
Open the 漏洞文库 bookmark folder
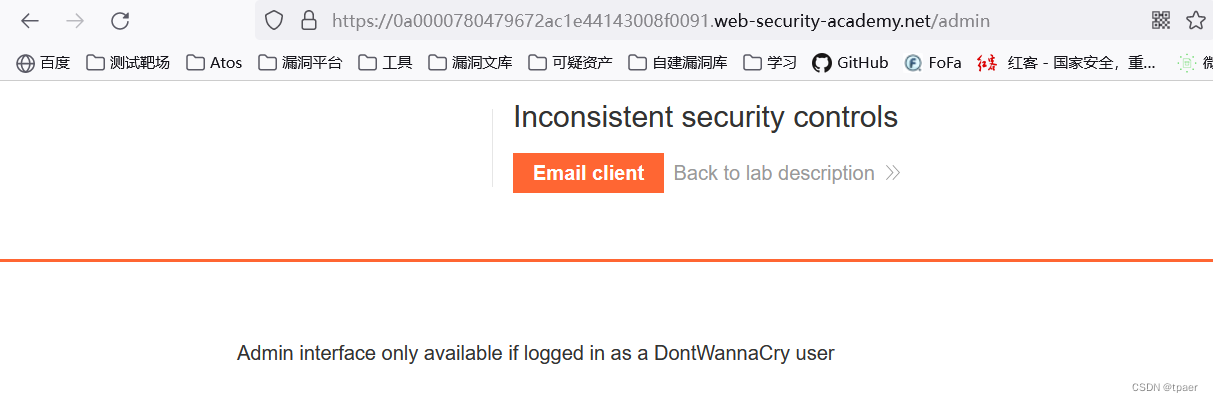(470, 63)
